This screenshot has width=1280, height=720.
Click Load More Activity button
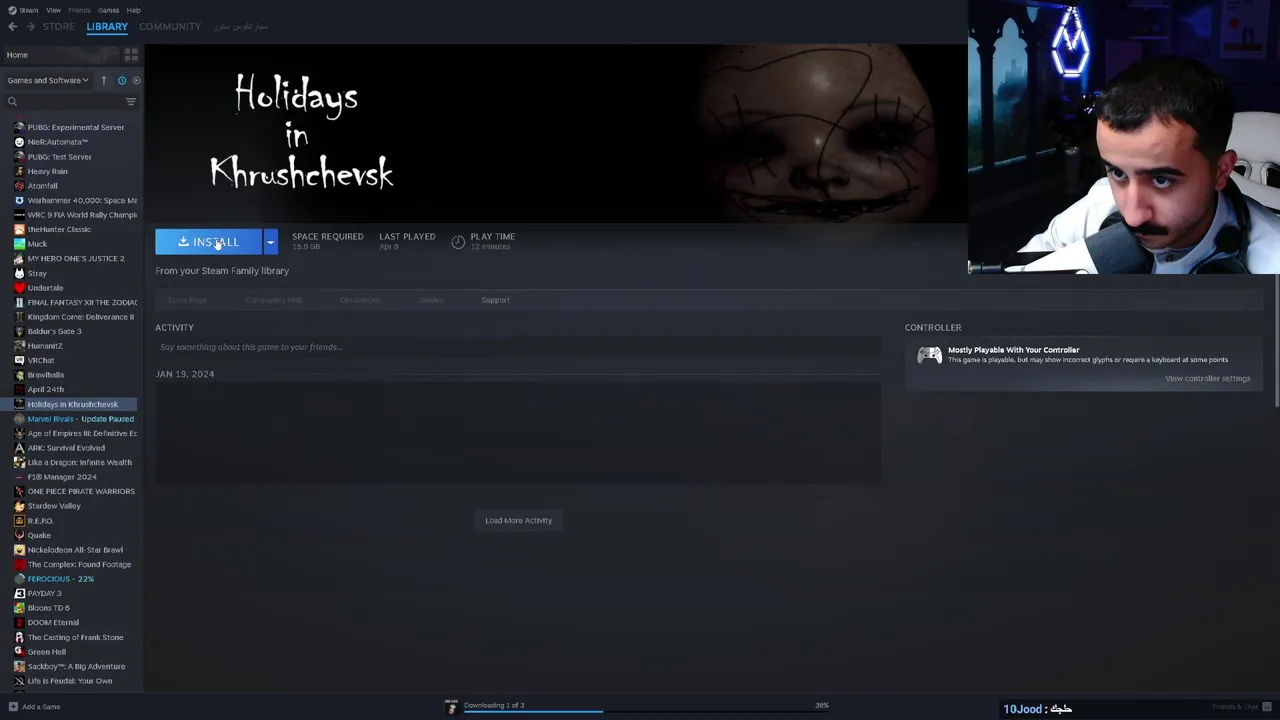(x=518, y=520)
